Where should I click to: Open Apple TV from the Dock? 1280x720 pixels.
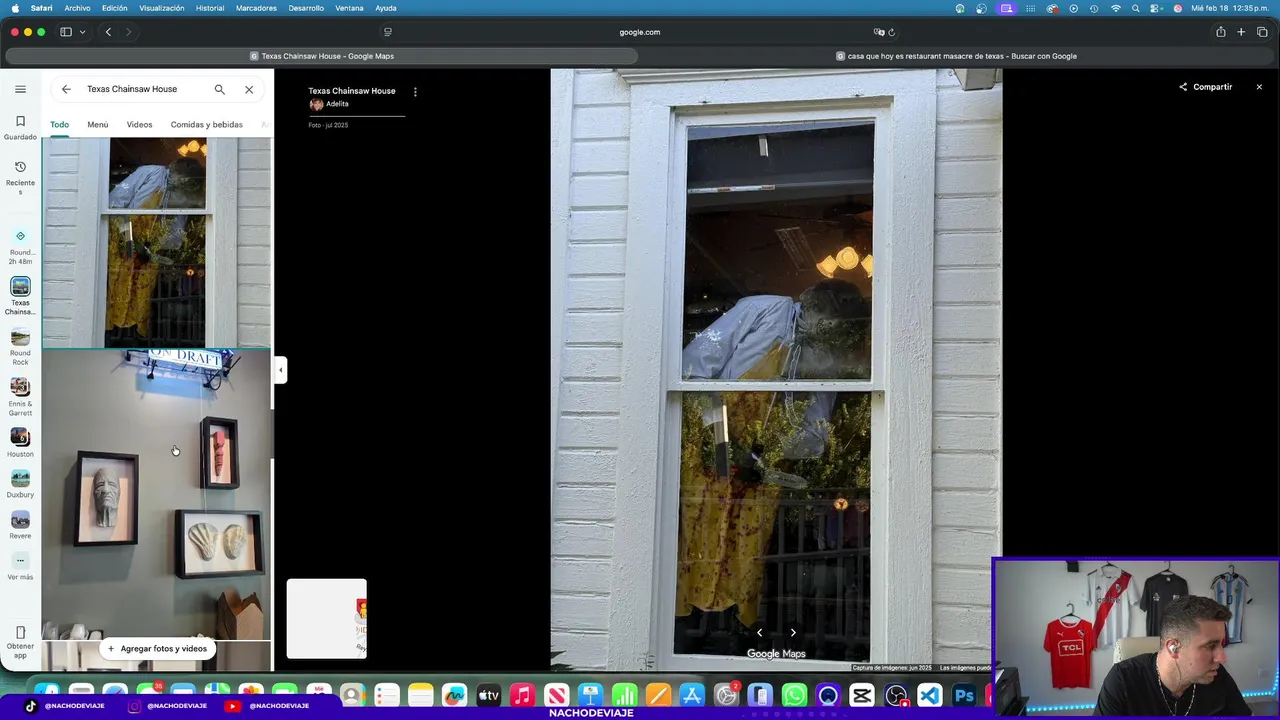pos(488,695)
